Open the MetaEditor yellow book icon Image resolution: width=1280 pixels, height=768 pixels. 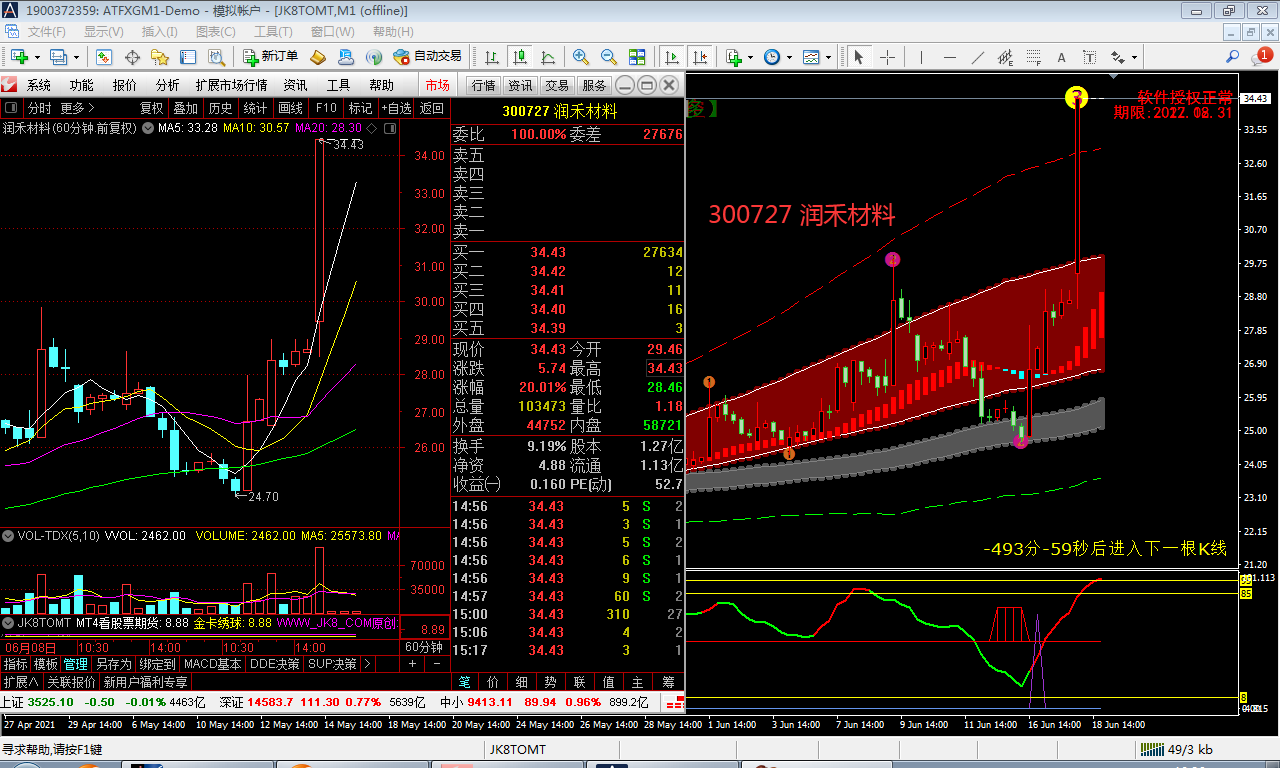pyautogui.click(x=318, y=57)
